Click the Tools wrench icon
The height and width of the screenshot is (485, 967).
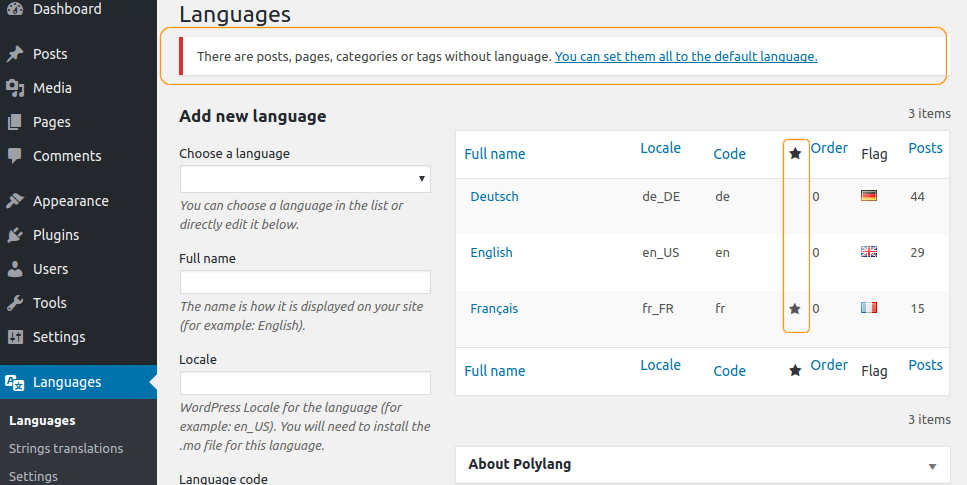pyautogui.click(x=15, y=302)
